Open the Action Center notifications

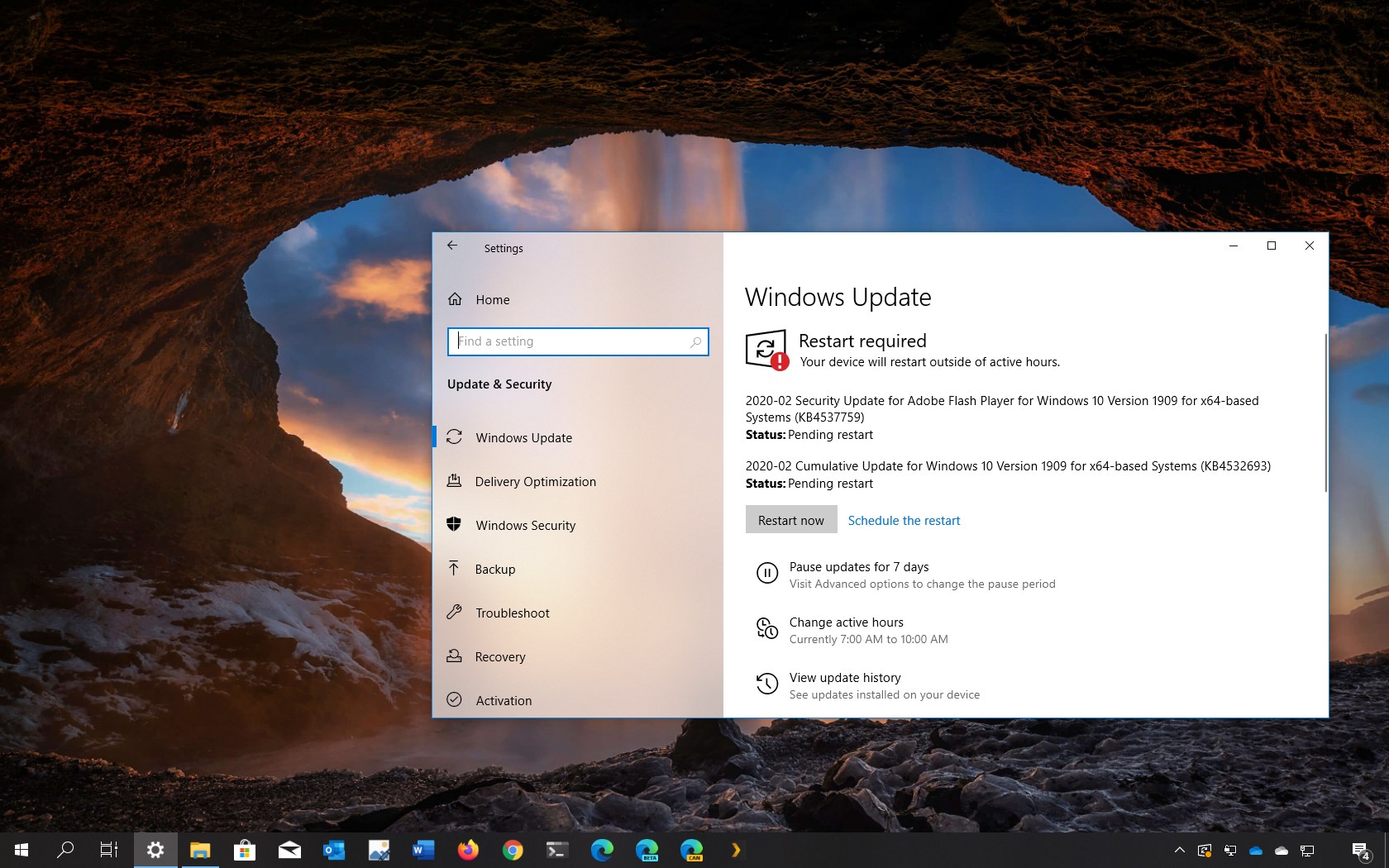point(1361,850)
